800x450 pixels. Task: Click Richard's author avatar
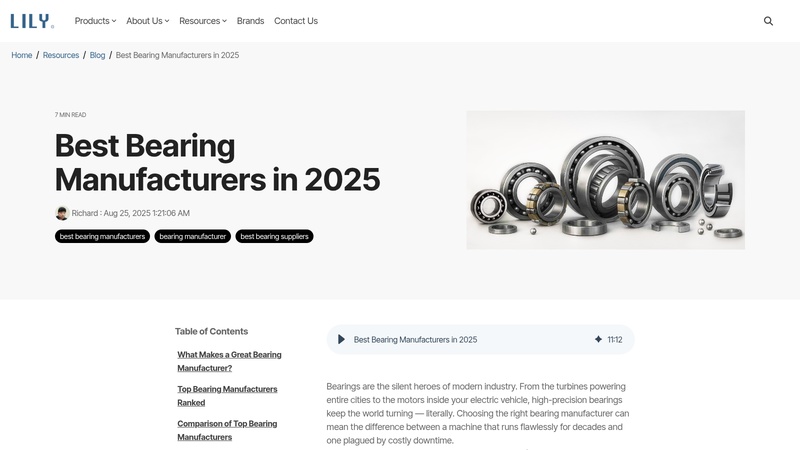tap(62, 213)
